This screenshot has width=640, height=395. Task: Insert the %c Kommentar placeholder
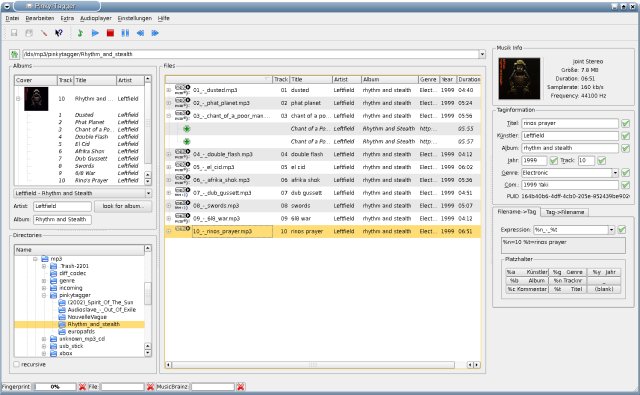tap(527, 289)
